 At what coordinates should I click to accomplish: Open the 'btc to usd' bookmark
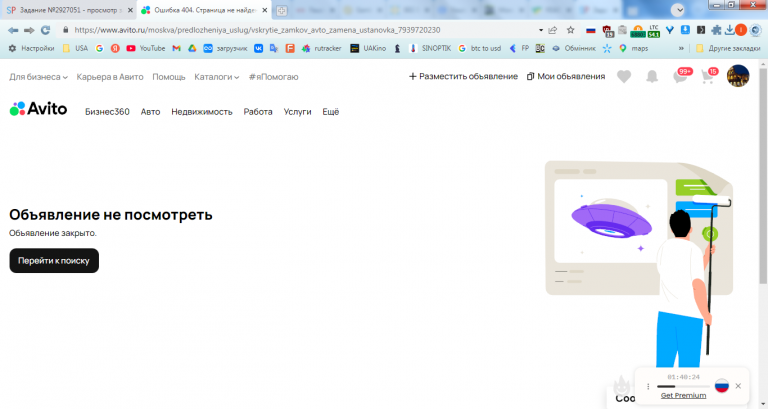click(480, 48)
